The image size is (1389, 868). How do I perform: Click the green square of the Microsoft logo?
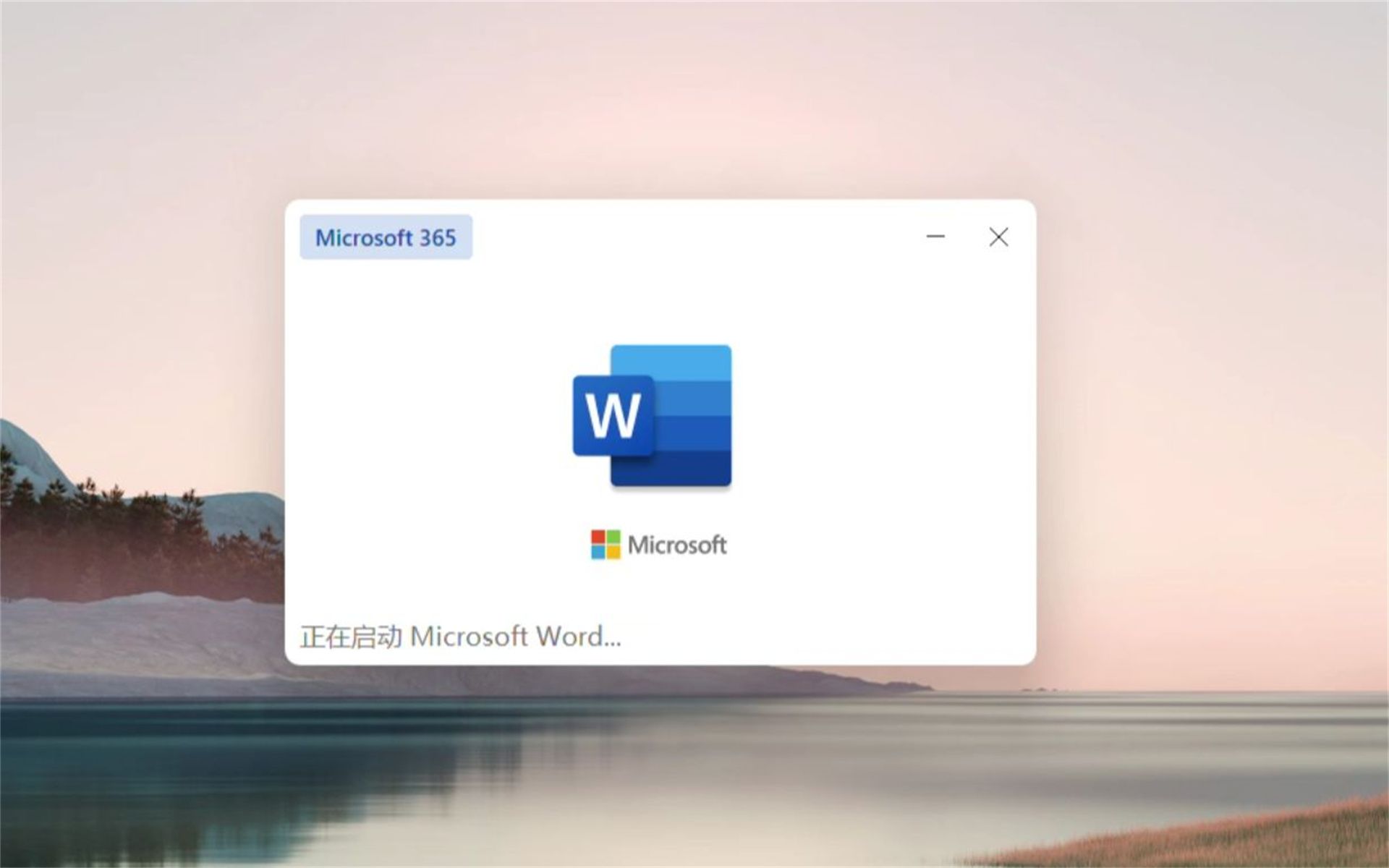[613, 537]
